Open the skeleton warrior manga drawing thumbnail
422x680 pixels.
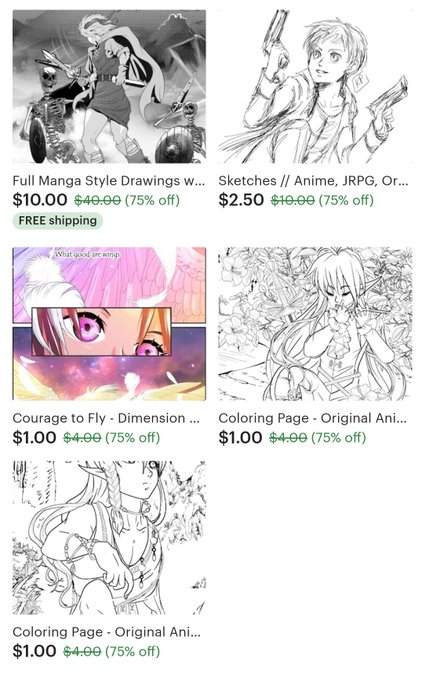pos(109,87)
